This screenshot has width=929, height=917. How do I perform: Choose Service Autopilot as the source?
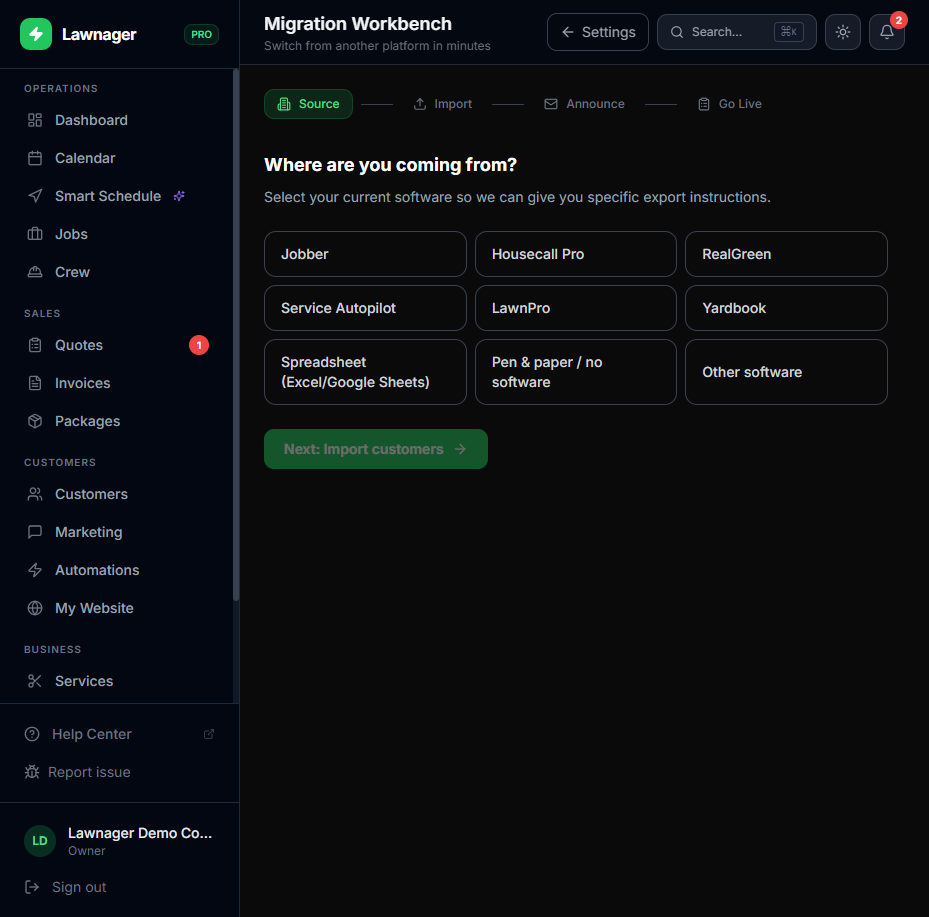(365, 308)
